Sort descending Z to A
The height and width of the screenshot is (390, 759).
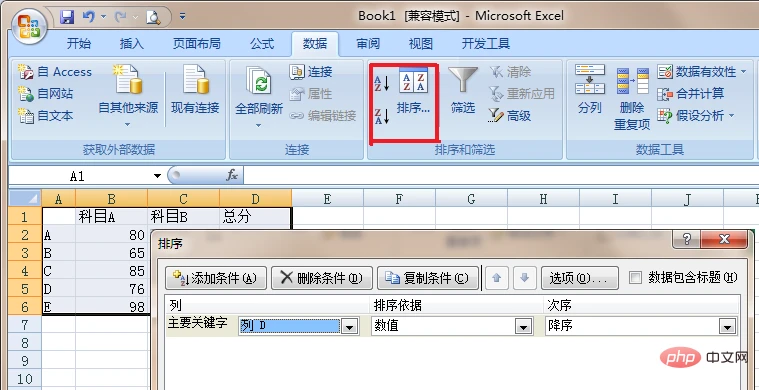click(x=382, y=116)
